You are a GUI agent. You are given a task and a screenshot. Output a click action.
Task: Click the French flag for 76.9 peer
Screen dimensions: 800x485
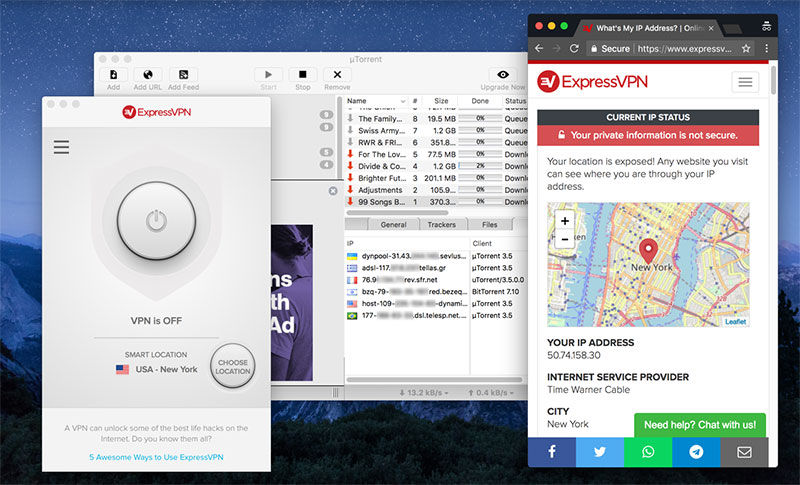[x=352, y=280]
